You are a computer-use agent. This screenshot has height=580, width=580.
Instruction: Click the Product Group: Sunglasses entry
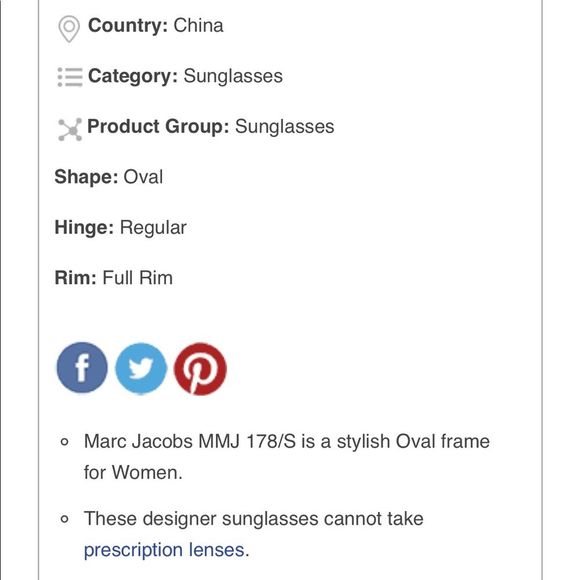click(x=210, y=127)
